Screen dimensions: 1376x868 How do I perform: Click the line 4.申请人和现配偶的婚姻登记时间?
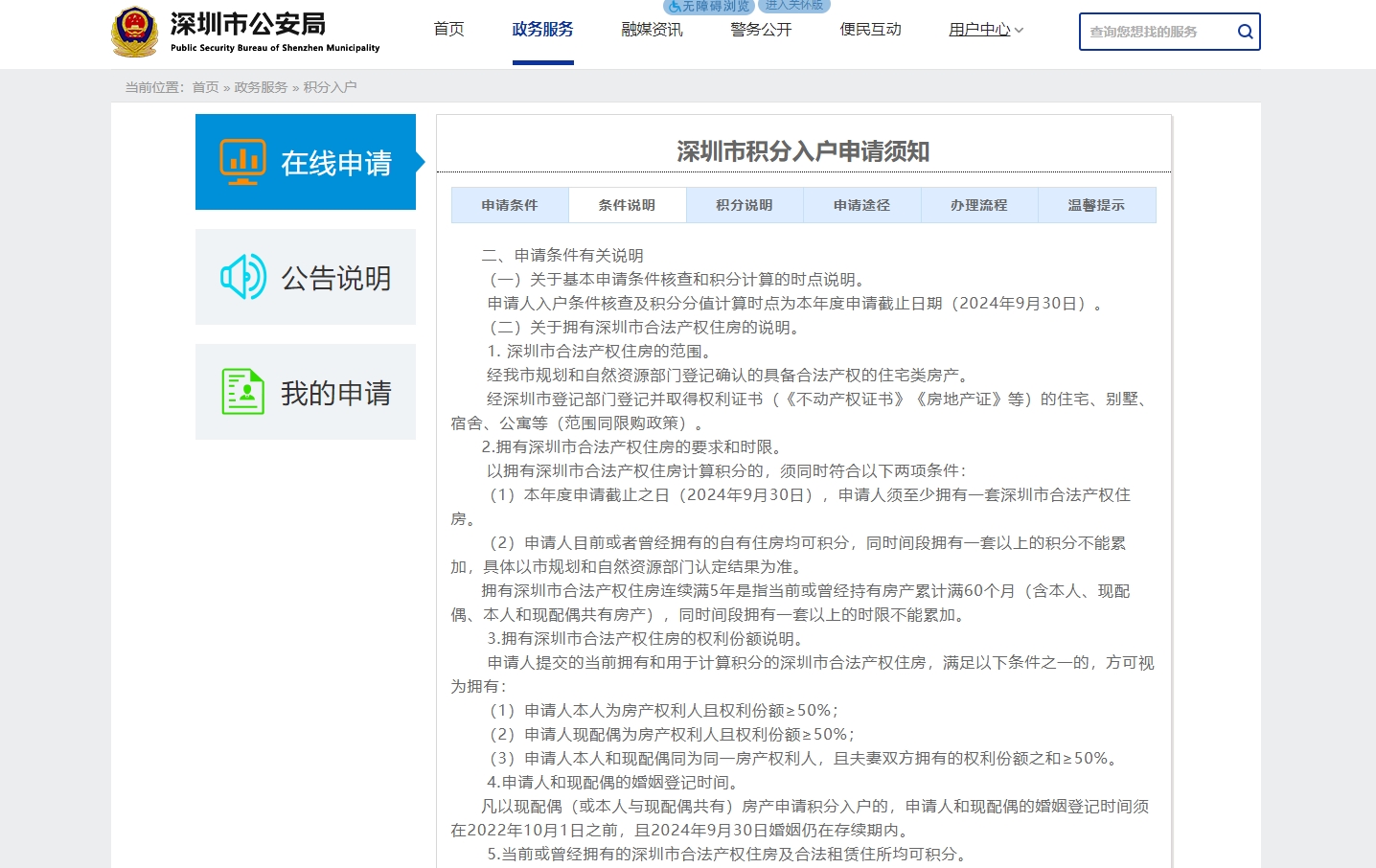tap(614, 783)
